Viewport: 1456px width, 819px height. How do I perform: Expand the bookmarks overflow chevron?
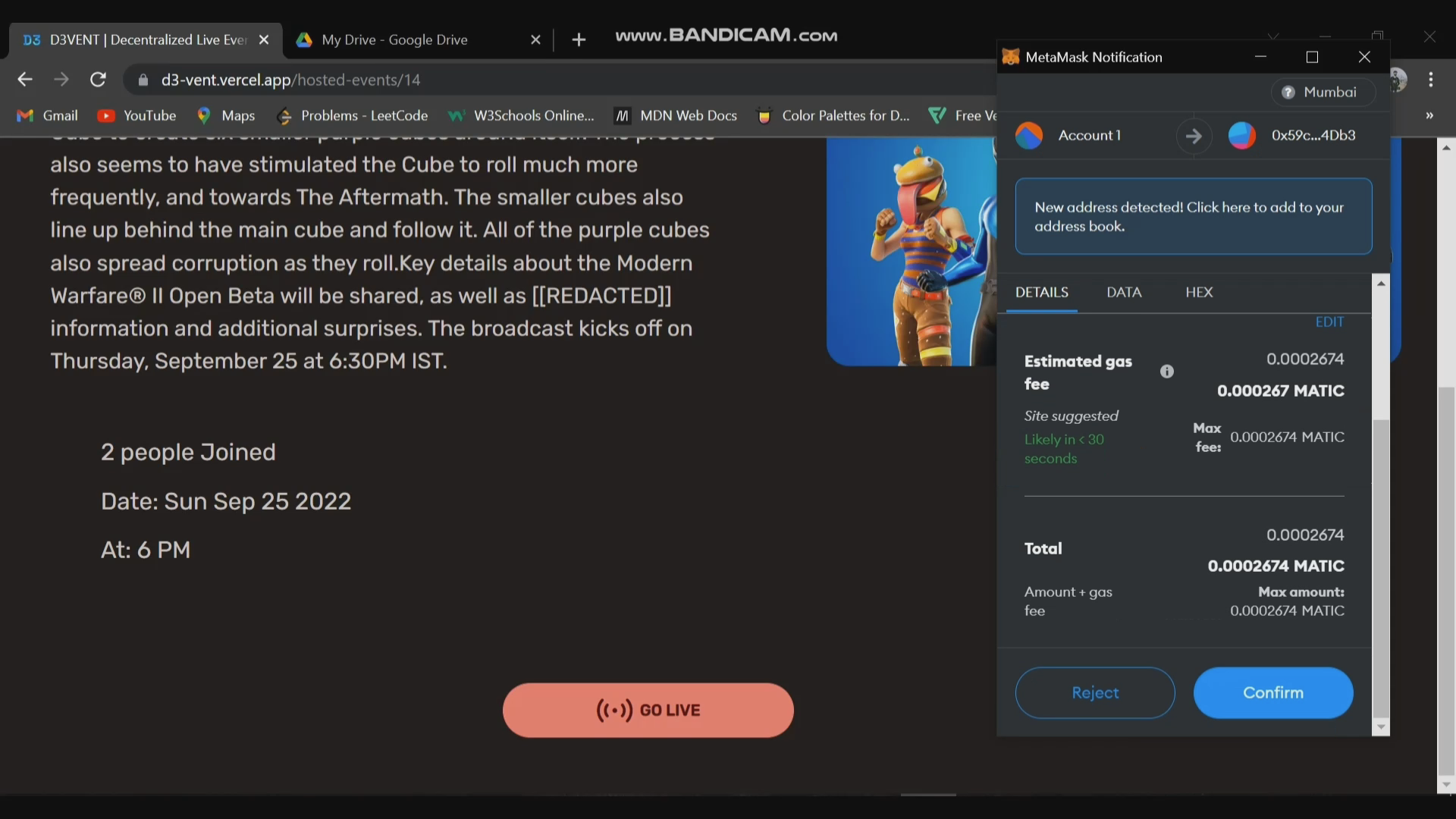(1429, 115)
